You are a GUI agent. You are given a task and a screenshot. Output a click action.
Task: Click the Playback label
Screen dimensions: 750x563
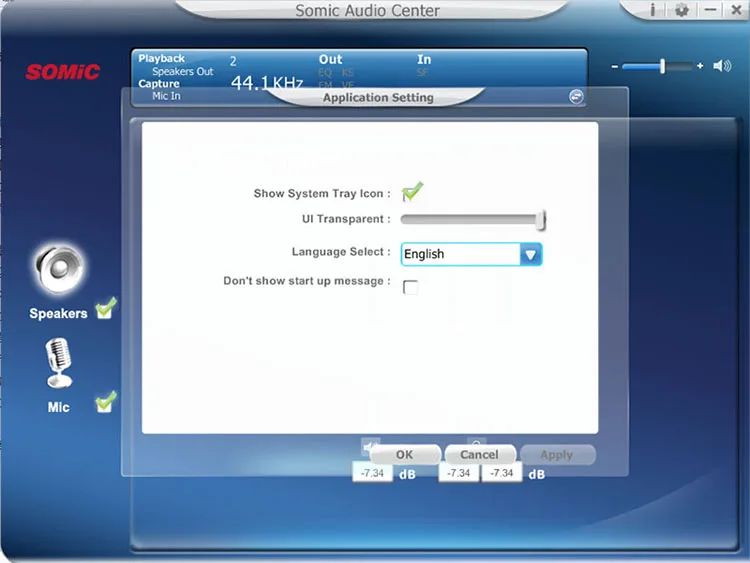click(x=162, y=58)
